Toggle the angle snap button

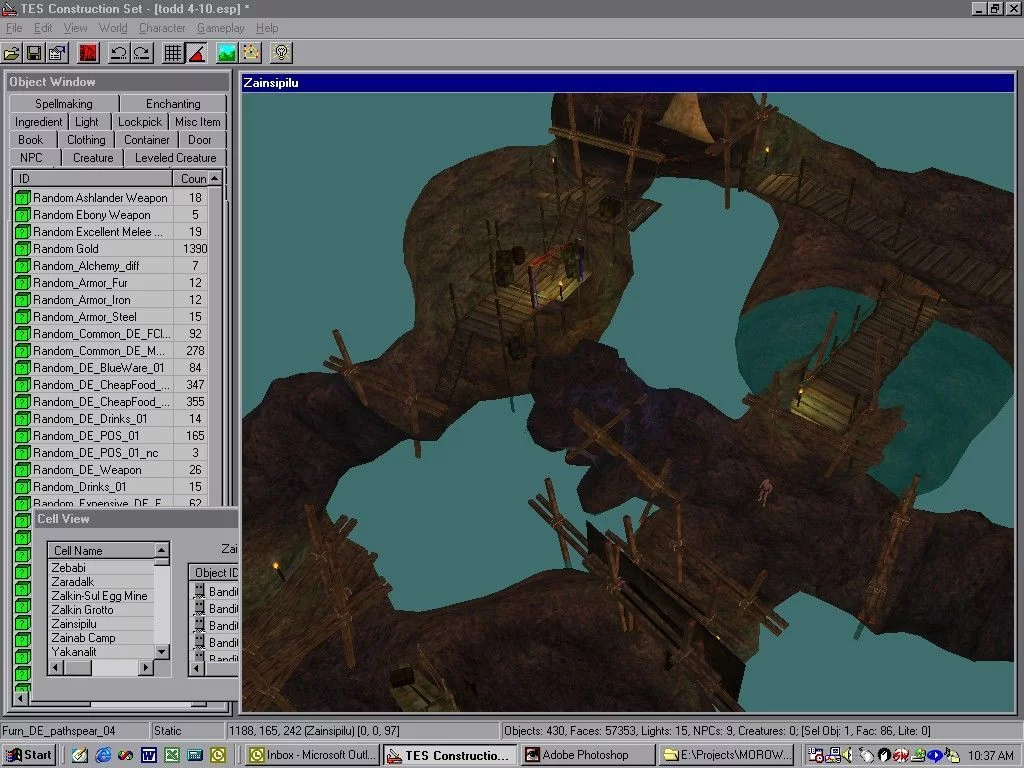tap(196, 52)
